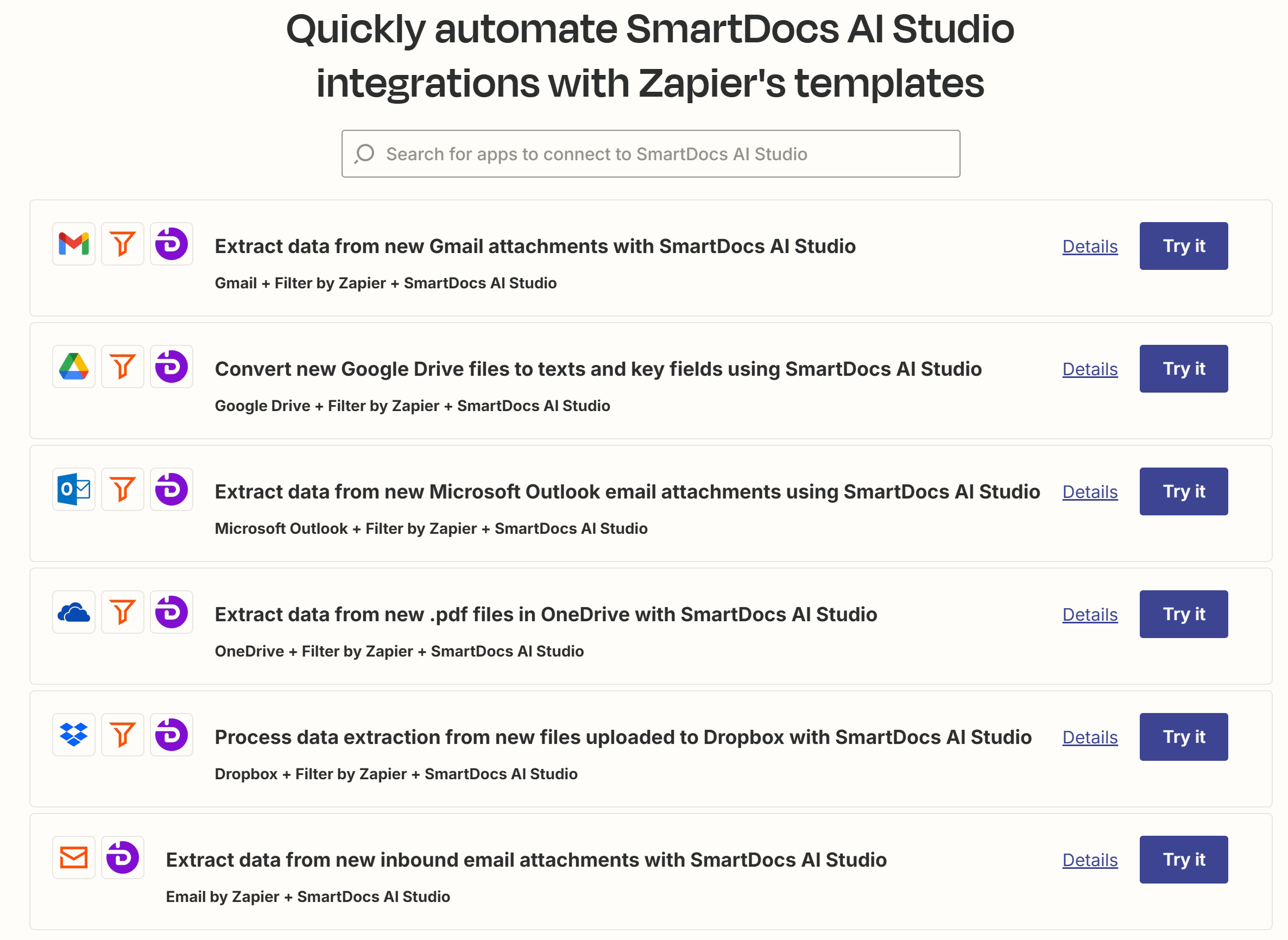
Task: Click the Filter icon in the Outlook row
Action: click(x=123, y=490)
